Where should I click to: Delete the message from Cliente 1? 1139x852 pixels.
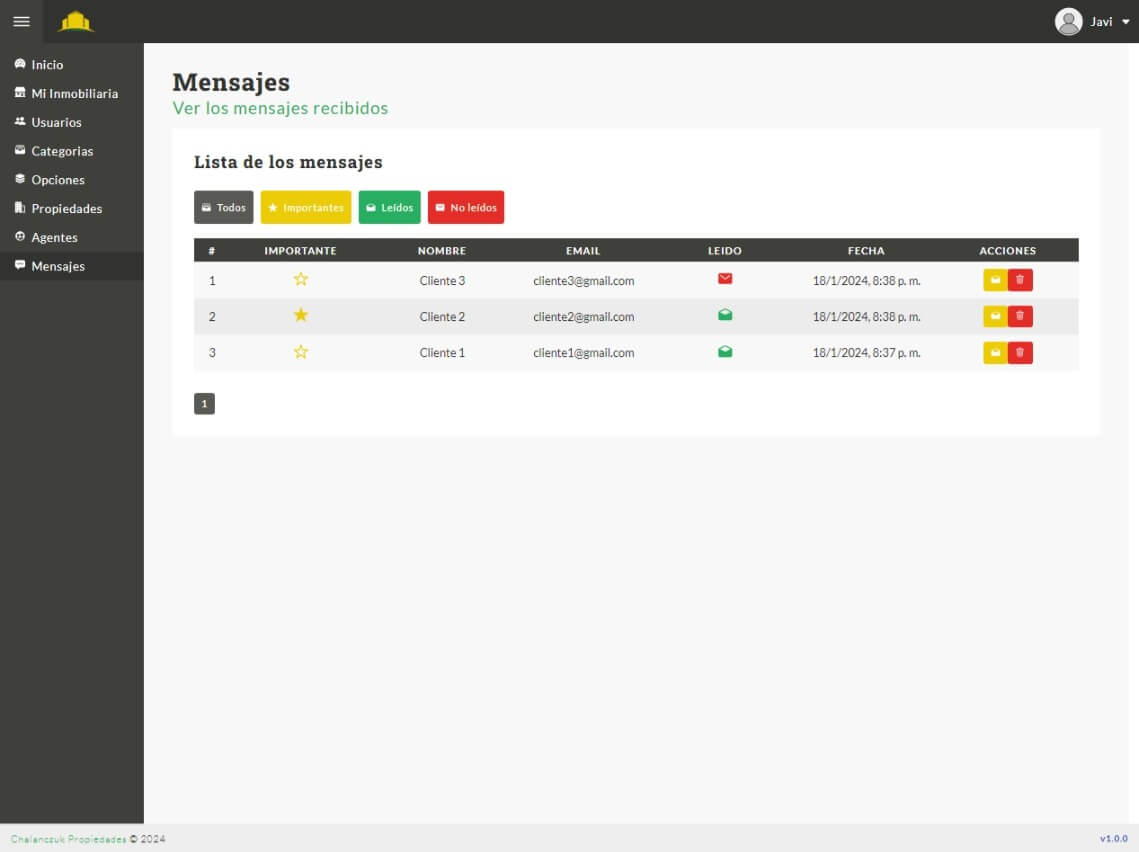pos(1020,353)
